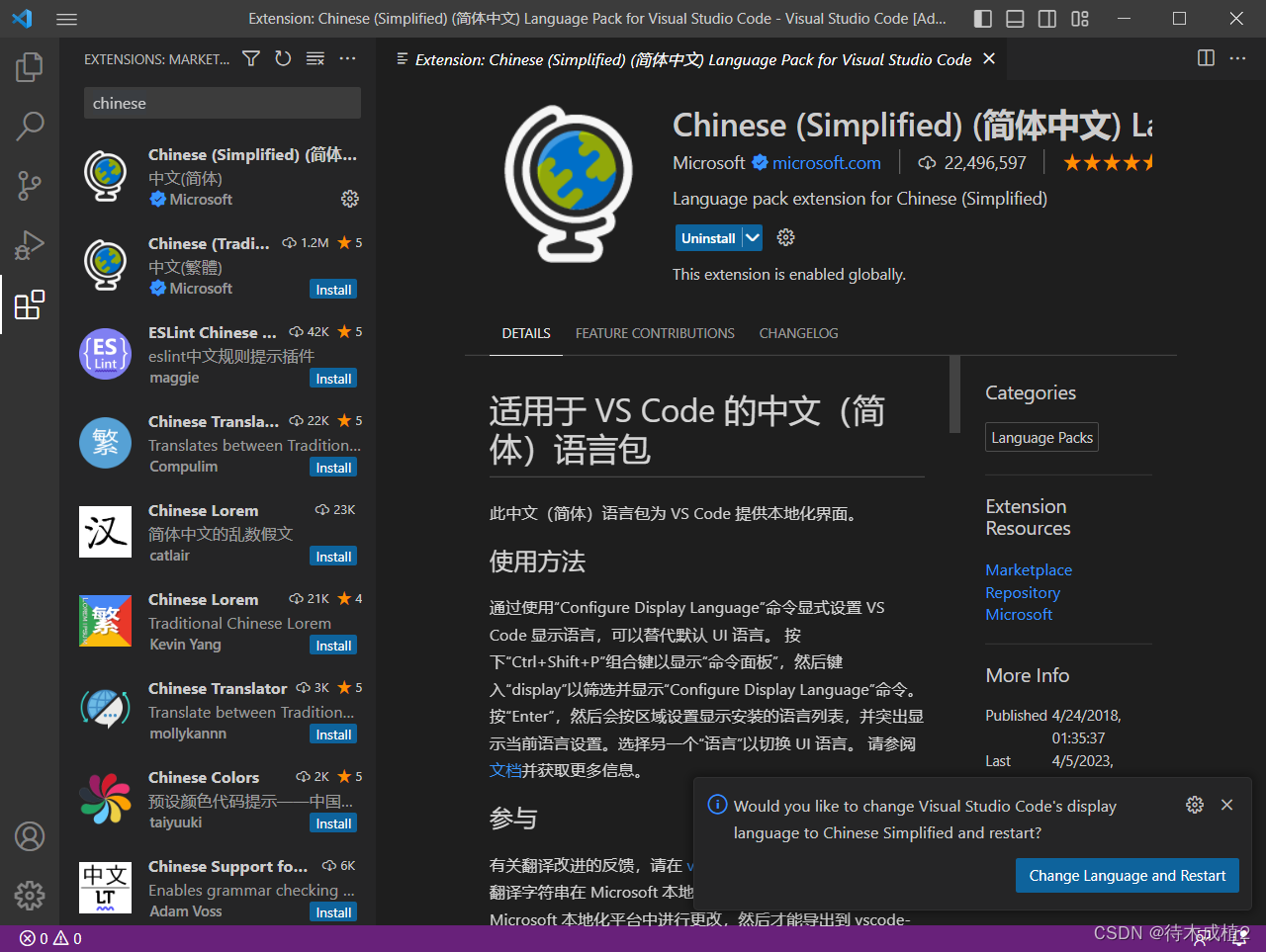The width and height of the screenshot is (1266, 952).
Task: Open the Marketplace resource link
Action: click(x=1029, y=569)
